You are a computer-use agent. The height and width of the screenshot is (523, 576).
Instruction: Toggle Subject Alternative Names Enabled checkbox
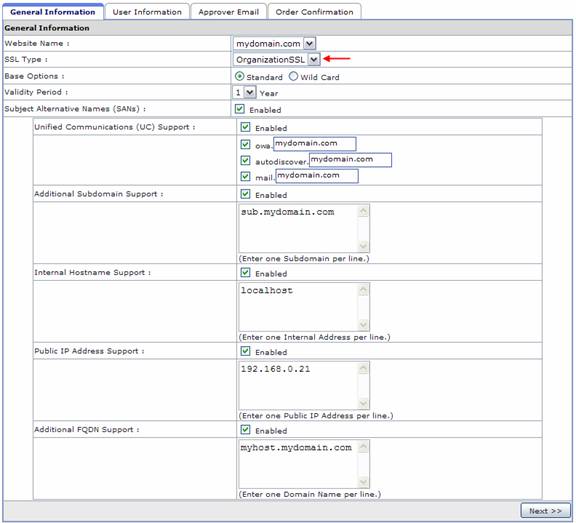240,109
